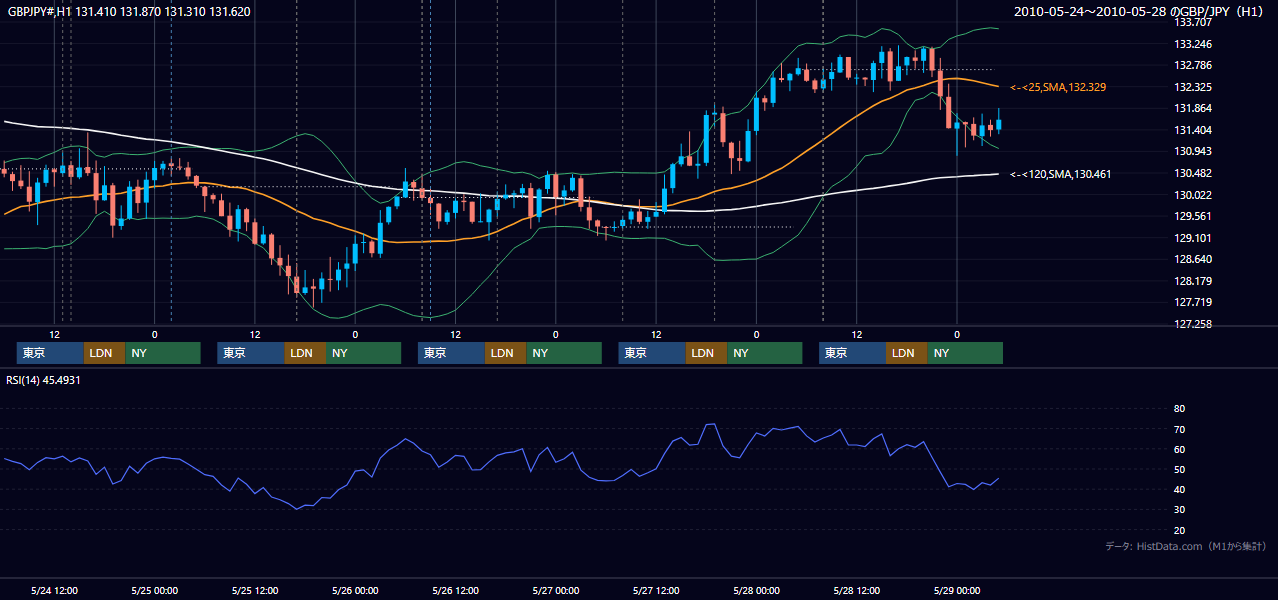This screenshot has height=600, width=1278.
Task: Click price axis label 130.022
Action: tap(1193, 195)
